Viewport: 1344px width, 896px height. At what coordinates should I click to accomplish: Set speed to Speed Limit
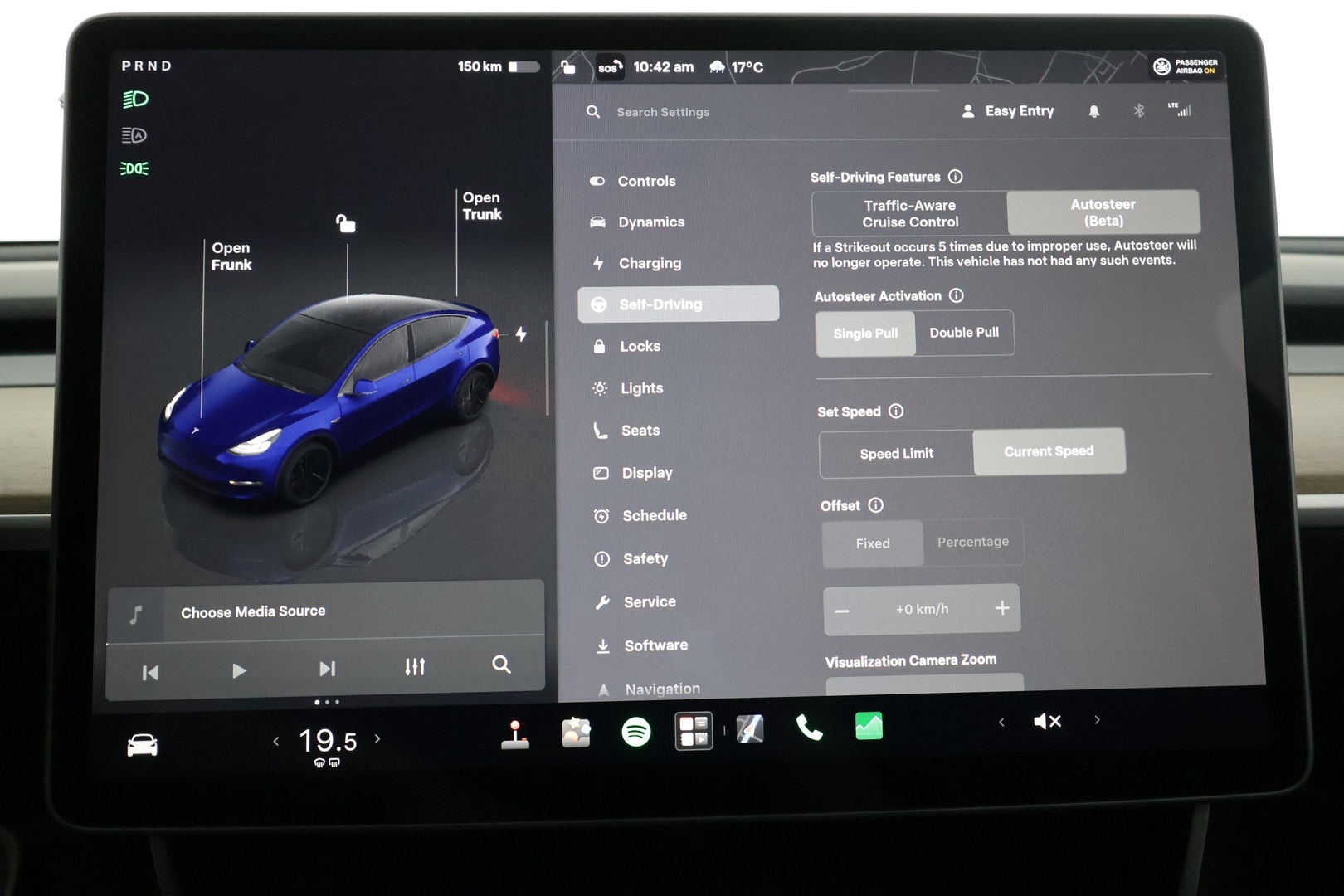click(896, 454)
